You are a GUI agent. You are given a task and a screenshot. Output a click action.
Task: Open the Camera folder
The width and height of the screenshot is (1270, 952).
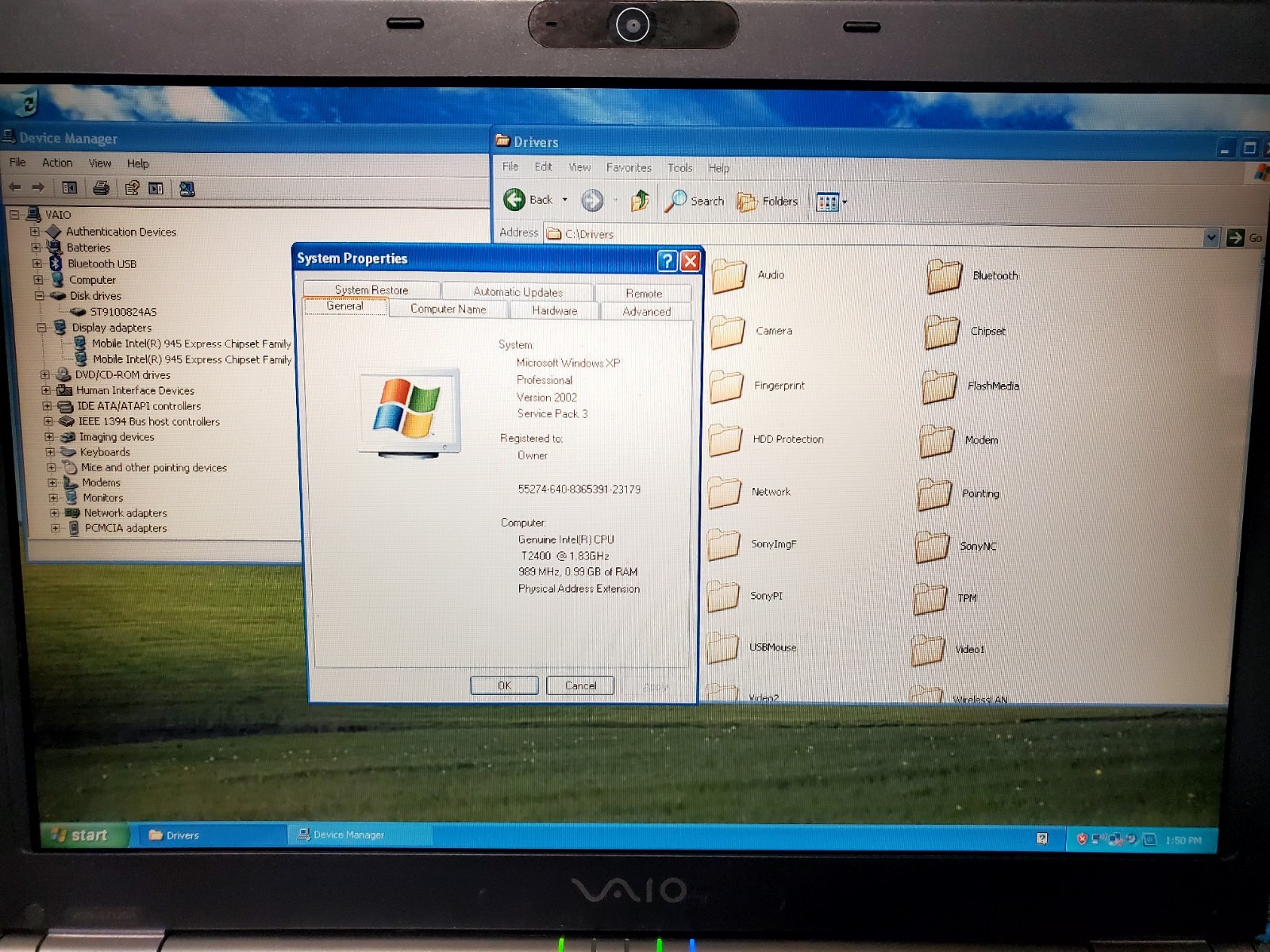[x=751, y=331]
